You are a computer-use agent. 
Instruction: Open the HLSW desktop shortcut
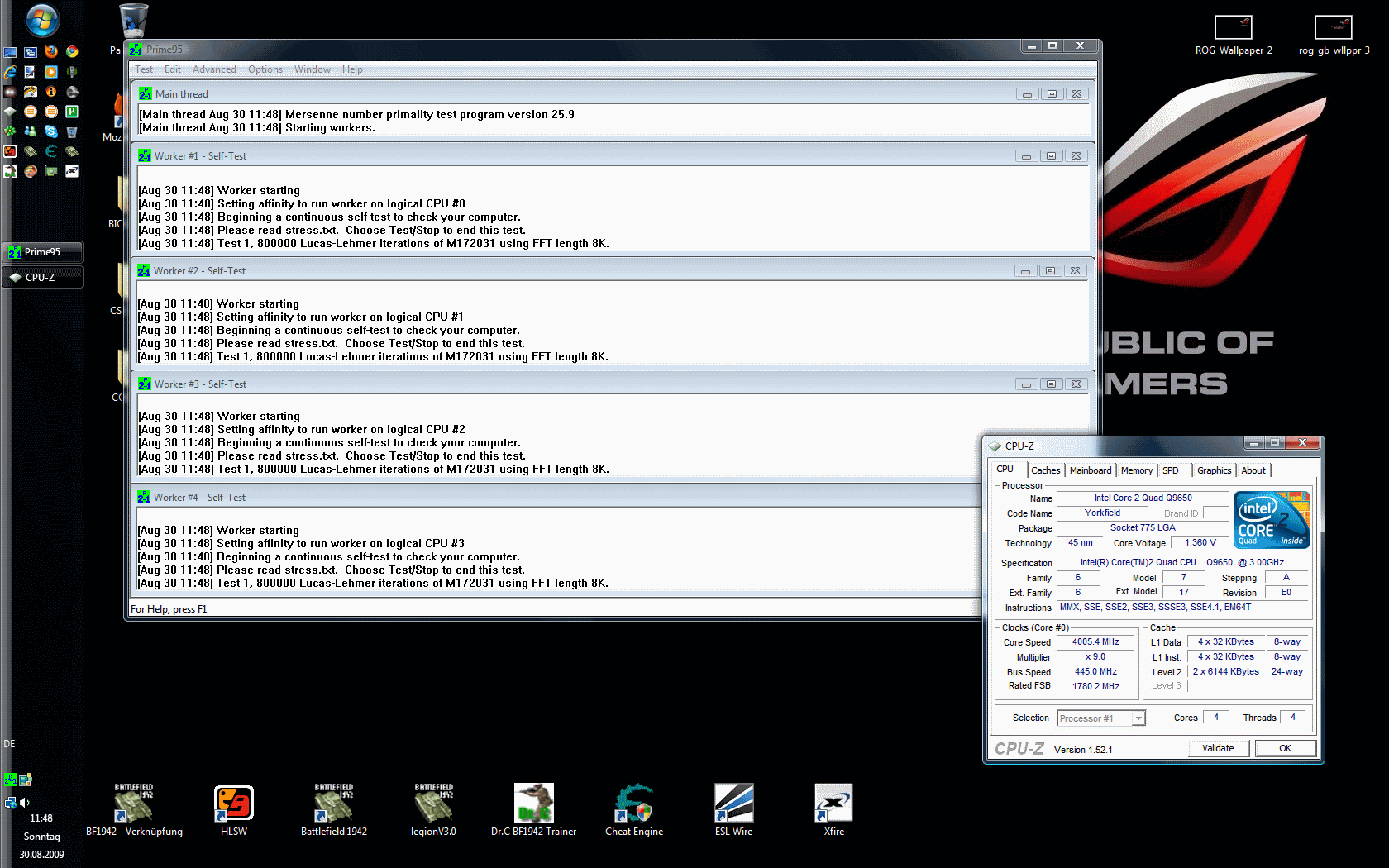click(x=234, y=810)
